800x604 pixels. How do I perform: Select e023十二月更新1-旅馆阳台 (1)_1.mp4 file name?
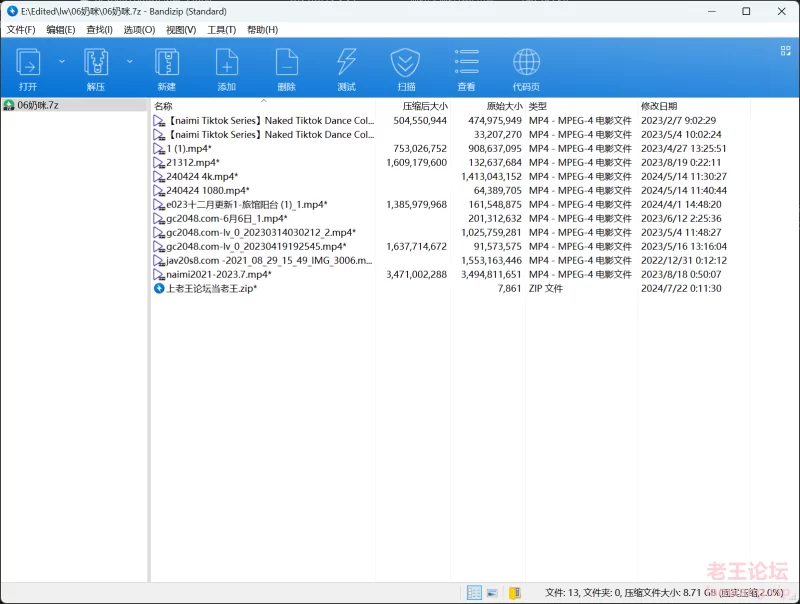pyautogui.click(x=247, y=205)
